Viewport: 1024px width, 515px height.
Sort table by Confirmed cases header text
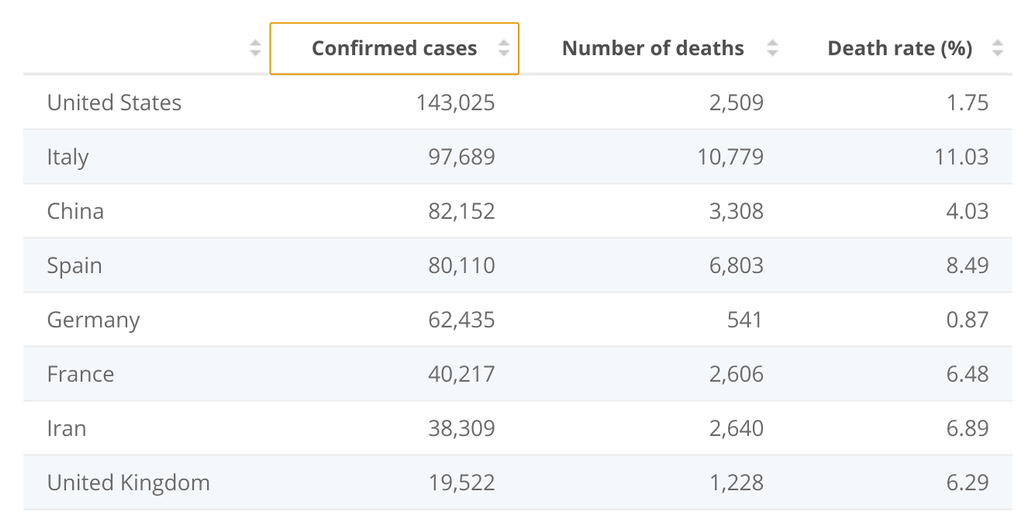[x=394, y=48]
